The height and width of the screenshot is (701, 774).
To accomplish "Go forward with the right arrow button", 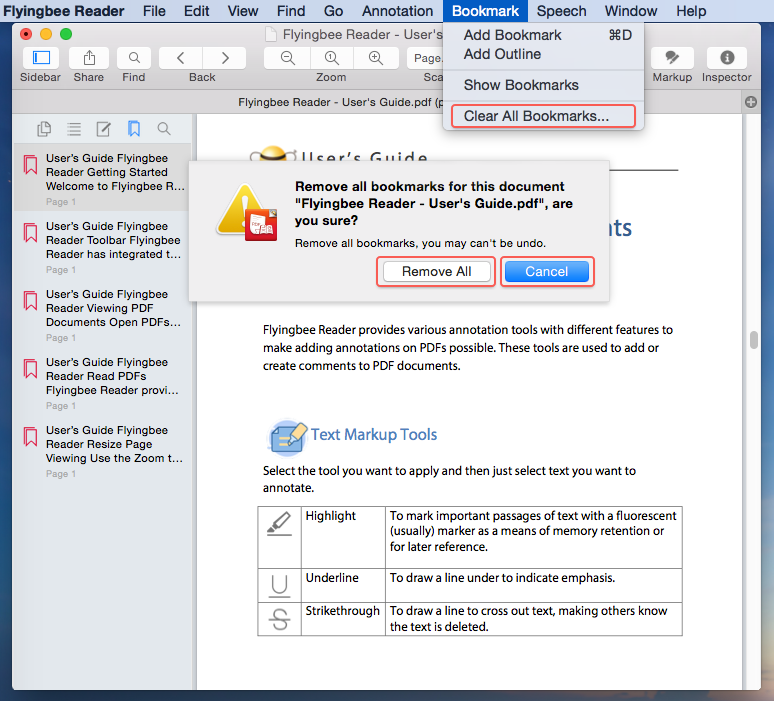I will pos(225,58).
